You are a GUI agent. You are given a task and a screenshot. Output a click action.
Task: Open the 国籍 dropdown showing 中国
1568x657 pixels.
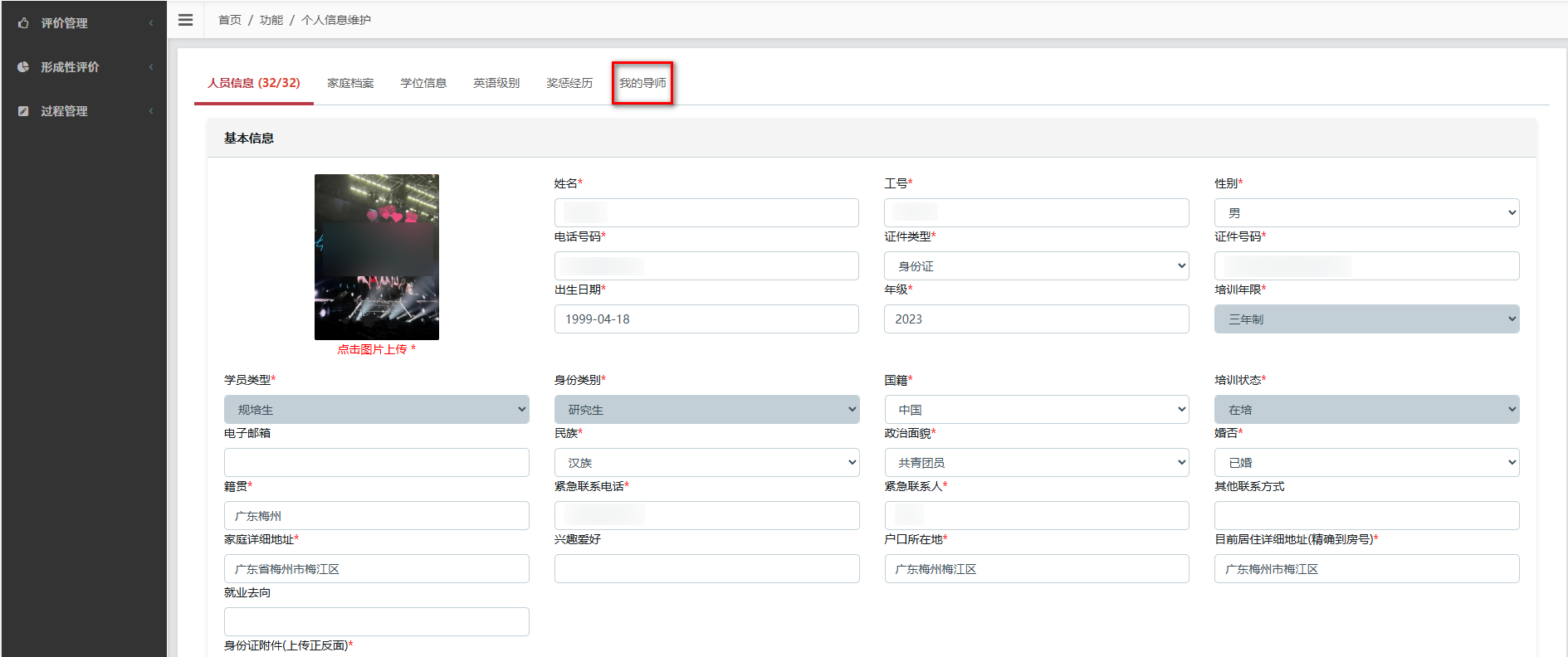click(1037, 409)
